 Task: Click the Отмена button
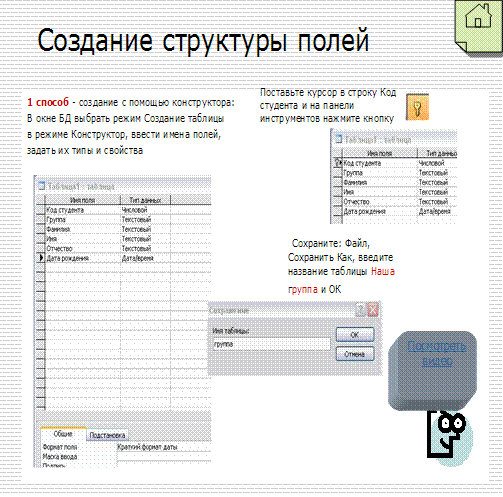(x=355, y=354)
